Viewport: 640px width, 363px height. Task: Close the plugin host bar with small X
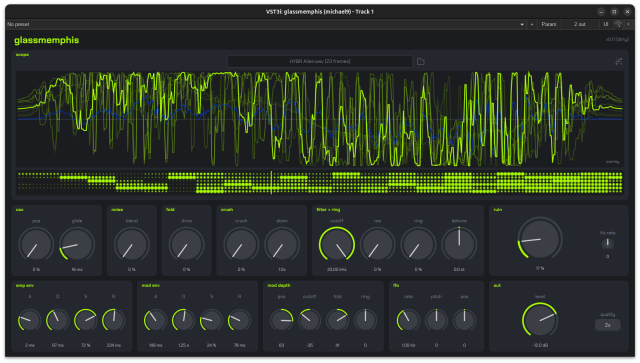click(x=628, y=24)
